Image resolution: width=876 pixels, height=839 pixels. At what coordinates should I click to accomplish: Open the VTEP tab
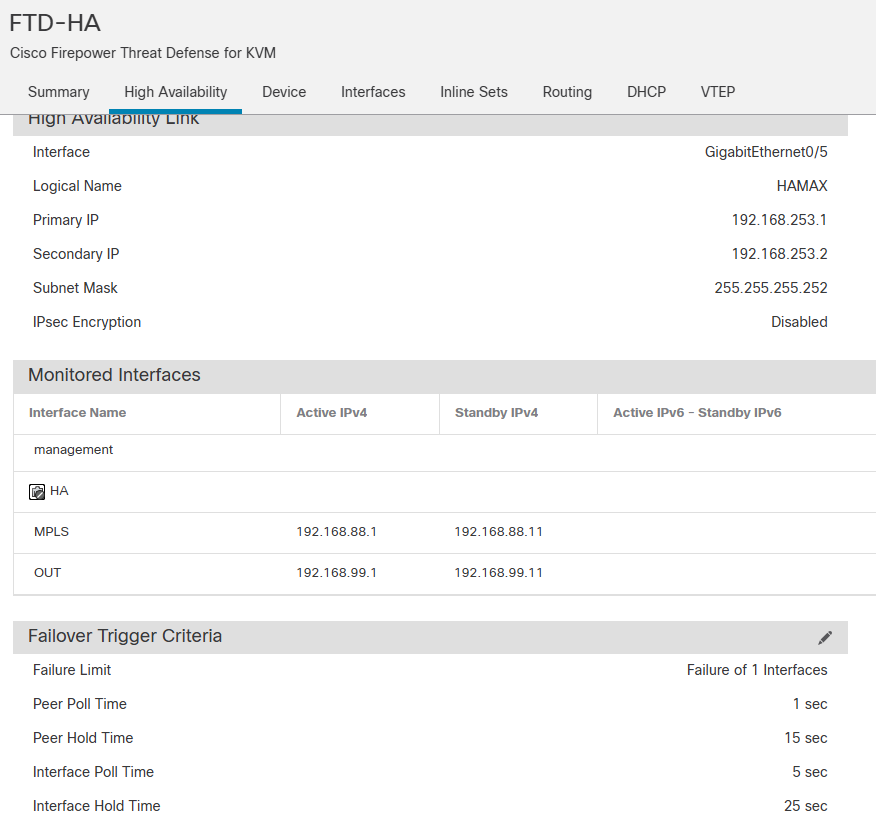click(718, 92)
